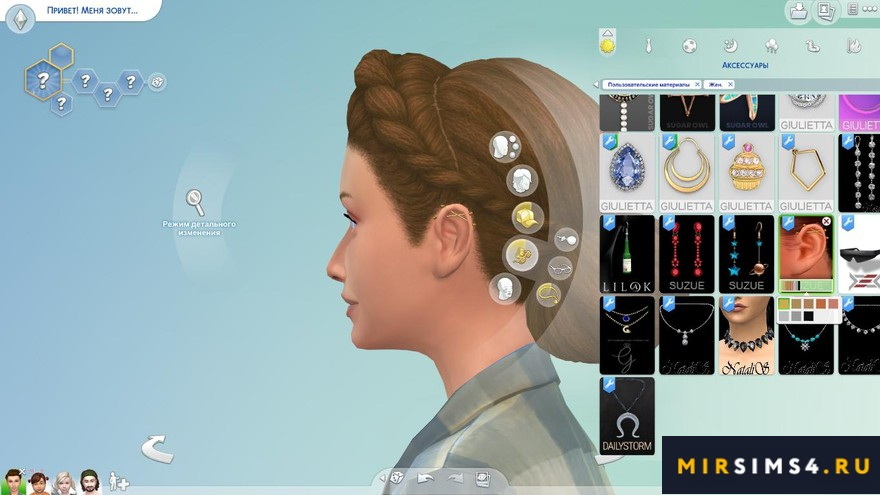Screen dimensions: 880x495
Task: Pick the light silver color swatch
Action: tap(784, 317)
